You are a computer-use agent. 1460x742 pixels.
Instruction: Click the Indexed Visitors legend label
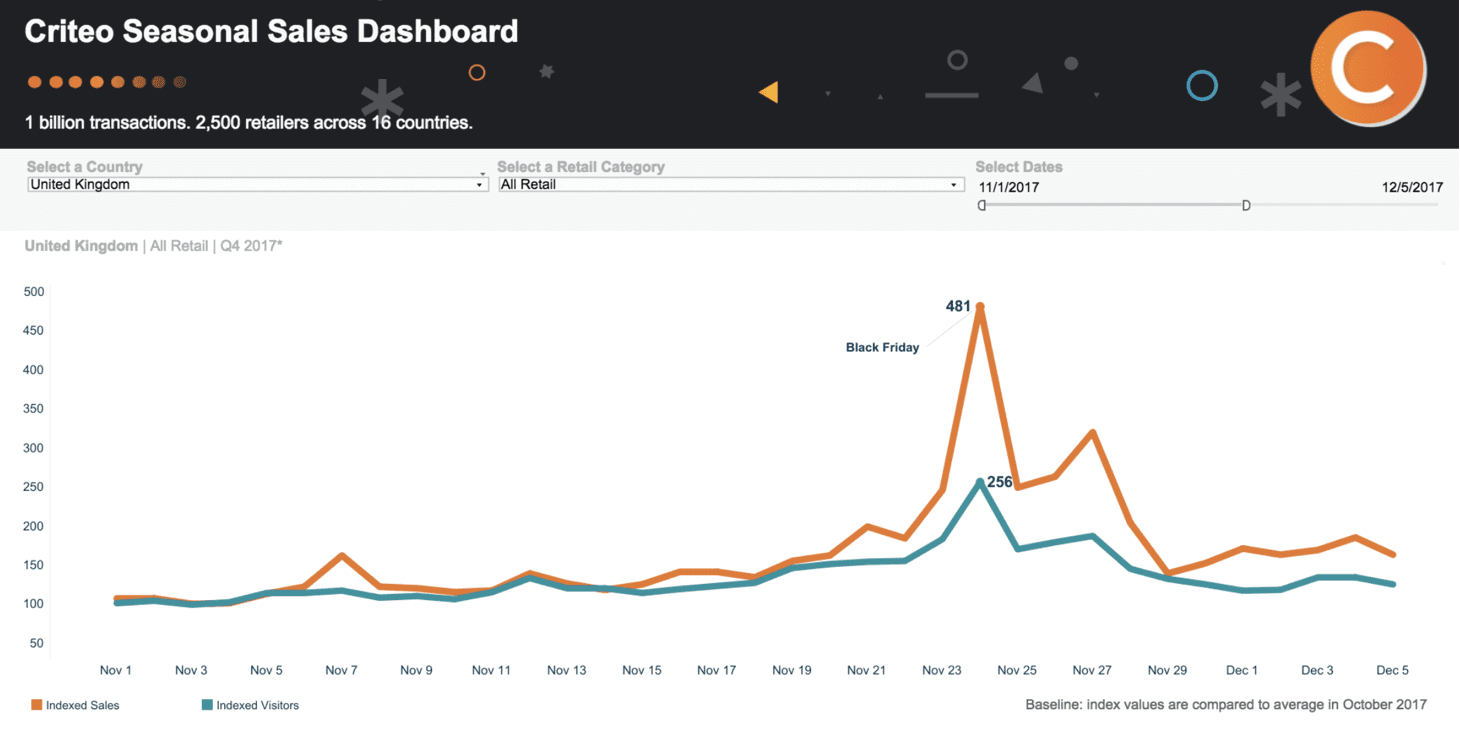pos(257,705)
